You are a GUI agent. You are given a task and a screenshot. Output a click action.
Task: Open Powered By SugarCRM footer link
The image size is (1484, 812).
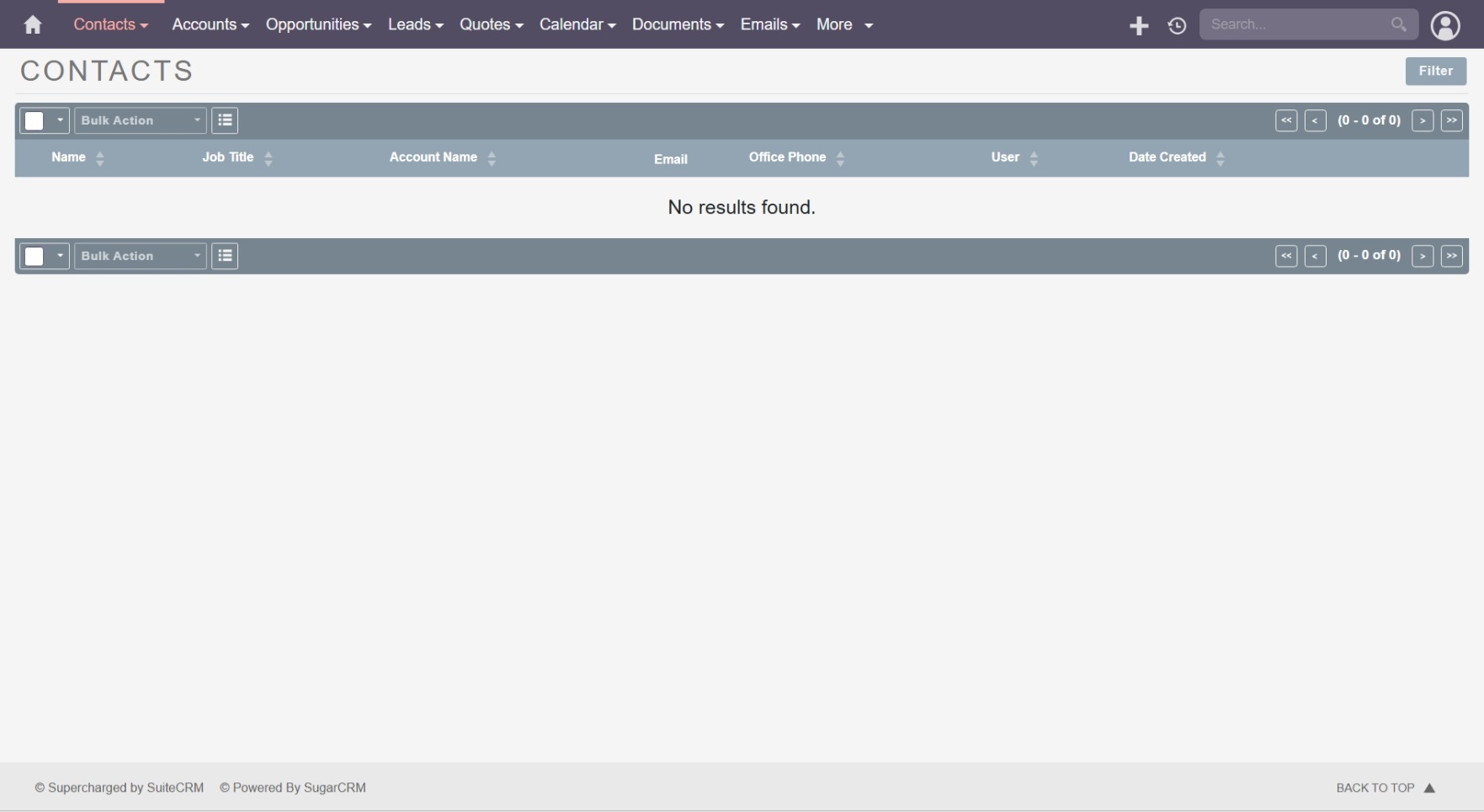coord(293,788)
